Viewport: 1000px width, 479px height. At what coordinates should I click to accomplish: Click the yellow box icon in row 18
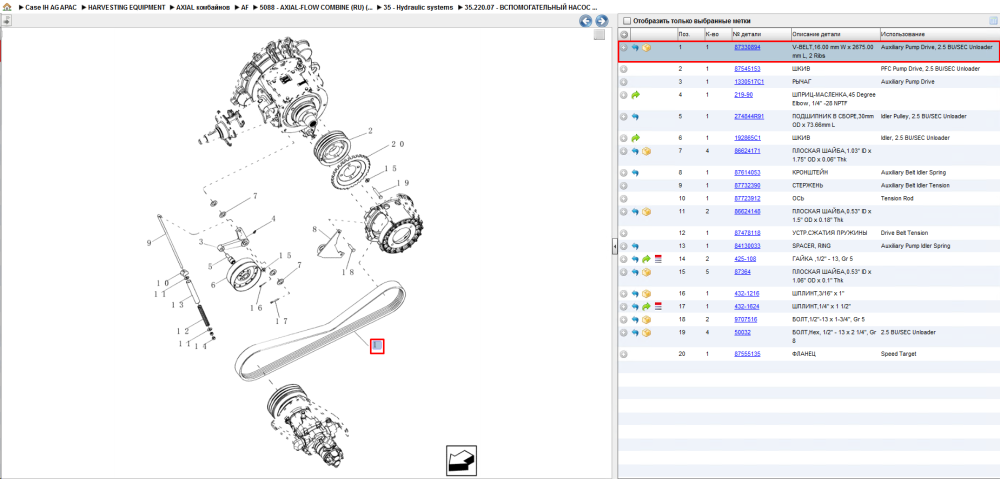[x=647, y=320]
